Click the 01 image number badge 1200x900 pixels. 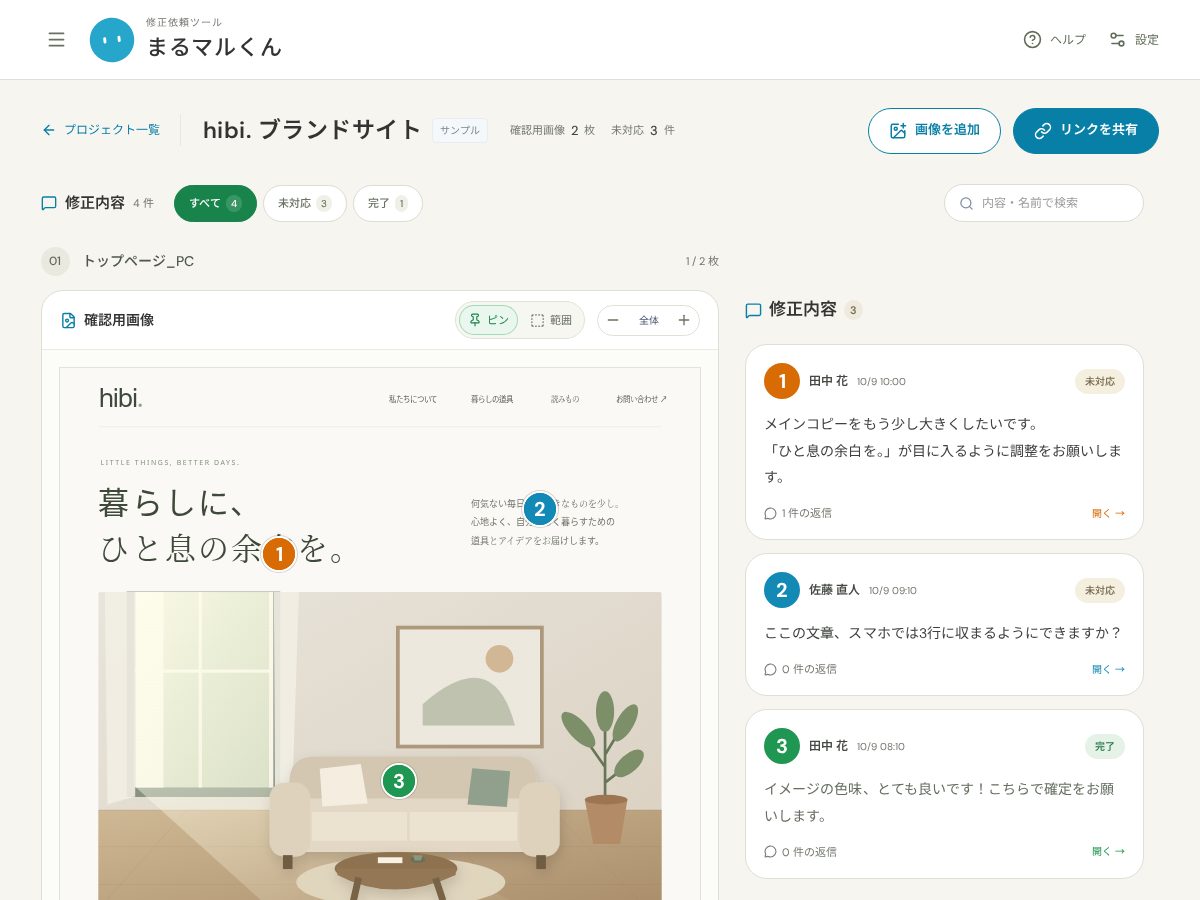(55, 261)
